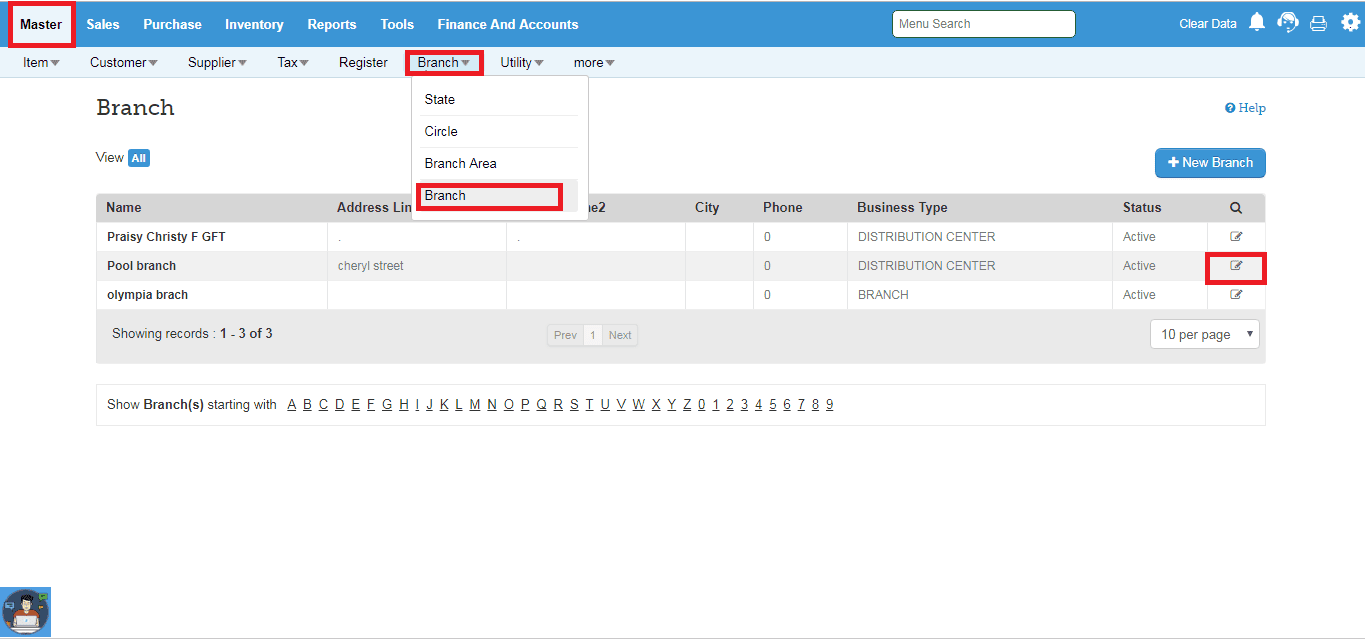Image resolution: width=1365 pixels, height=639 pixels.
Task: Open the Tools menu
Action: pyautogui.click(x=397, y=24)
